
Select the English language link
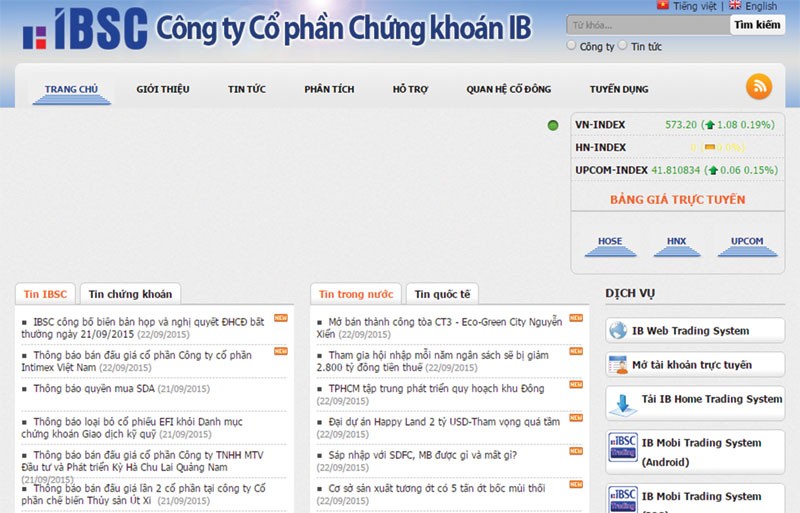[761, 6]
